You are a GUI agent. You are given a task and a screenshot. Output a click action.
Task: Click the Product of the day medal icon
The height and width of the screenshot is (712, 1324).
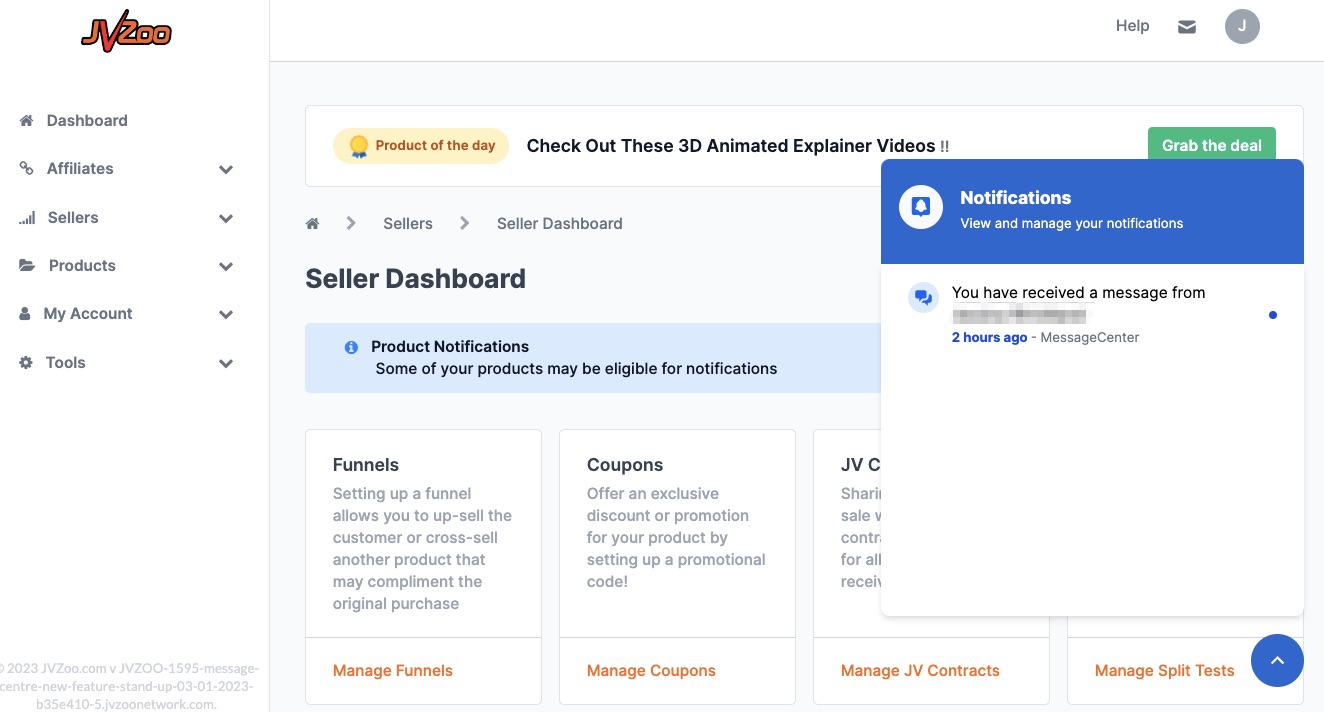pyautogui.click(x=358, y=146)
